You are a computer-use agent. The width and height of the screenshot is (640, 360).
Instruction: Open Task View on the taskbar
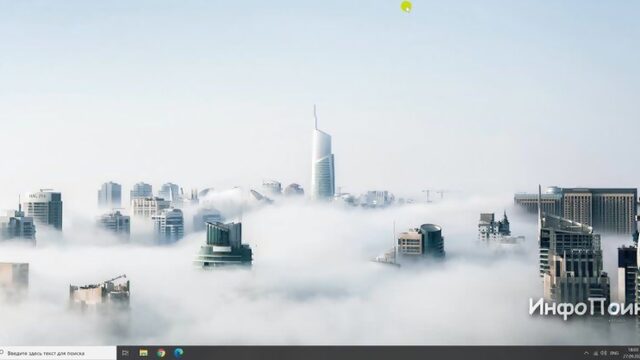tap(125, 353)
